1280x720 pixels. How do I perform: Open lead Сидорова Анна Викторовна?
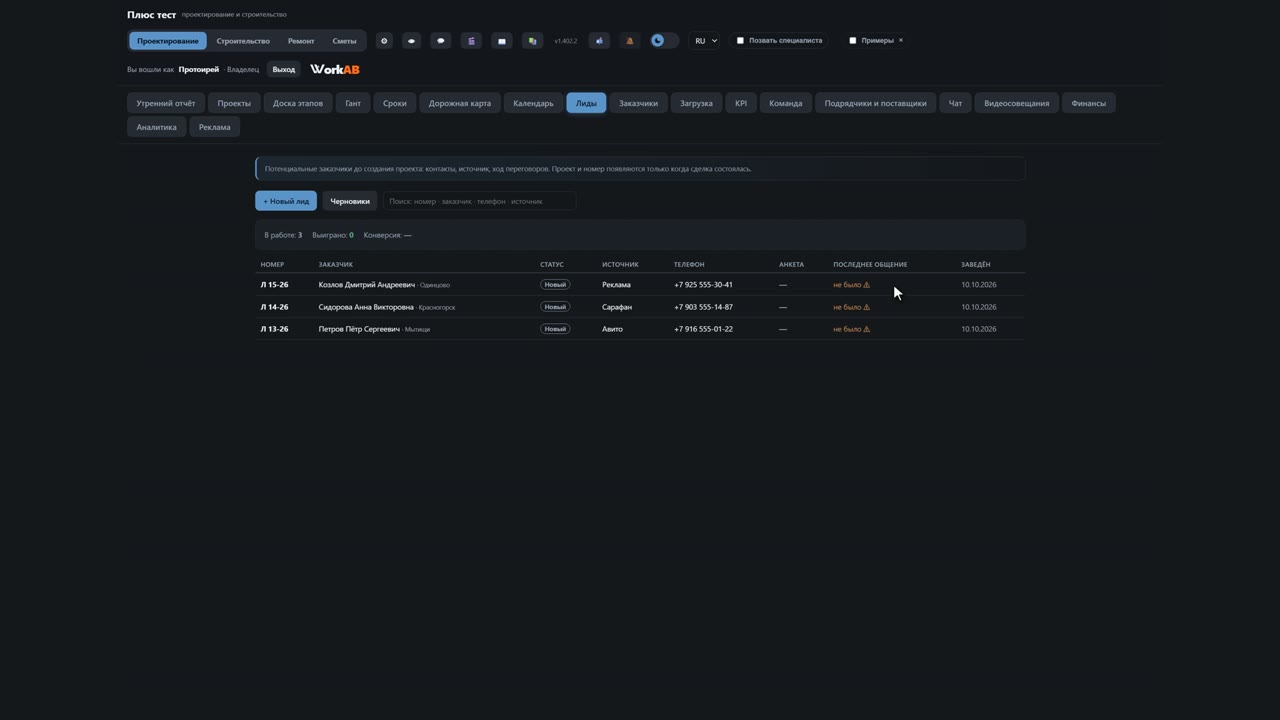[x=640, y=307]
